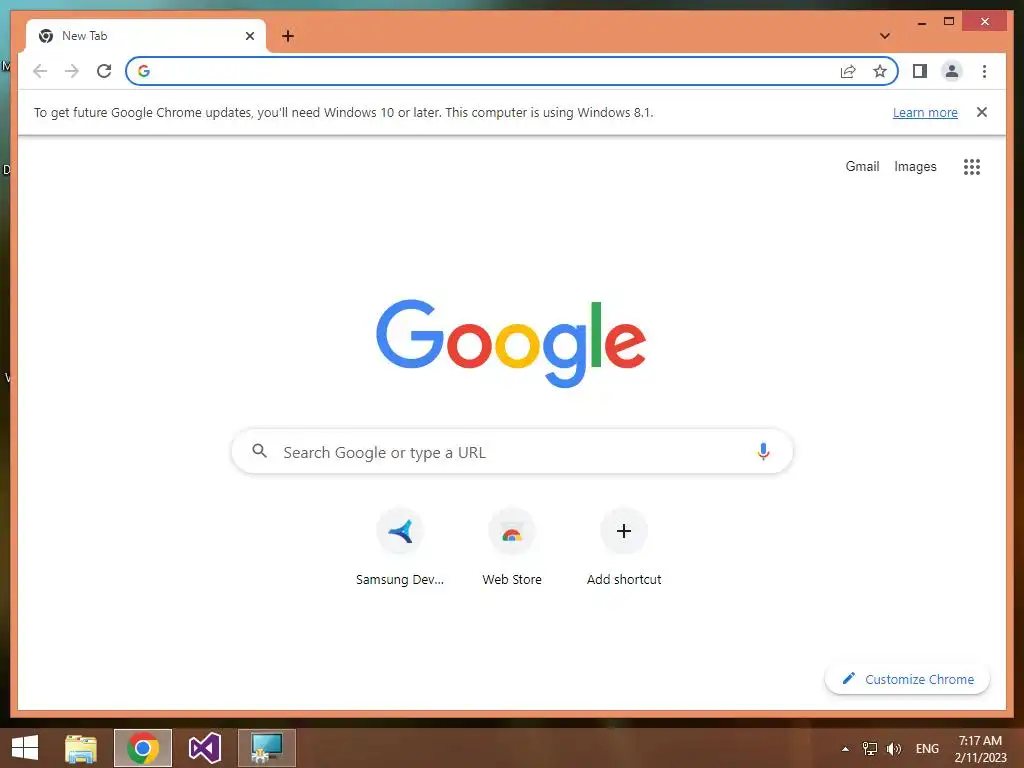Focus the Search Google or type a URL box
Screen dimensions: 1024x768
tap(512, 452)
